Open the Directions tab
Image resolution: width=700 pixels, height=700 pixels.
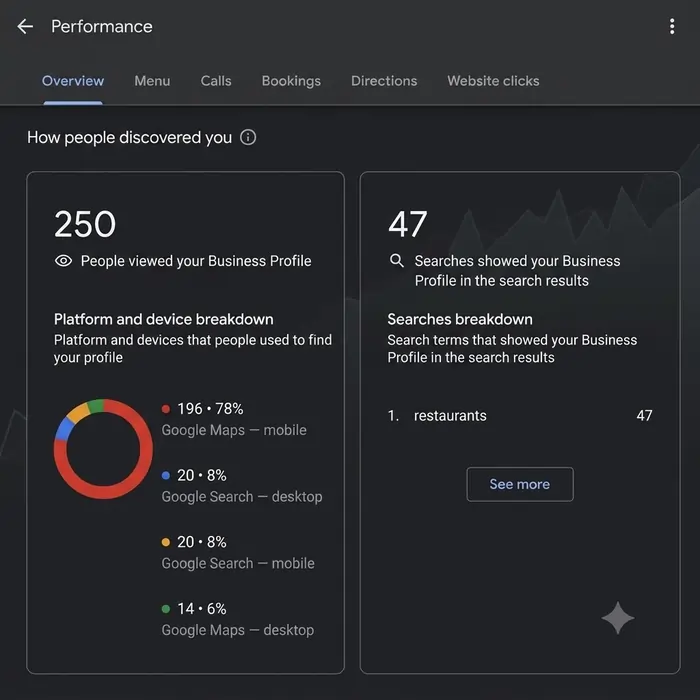tap(384, 81)
